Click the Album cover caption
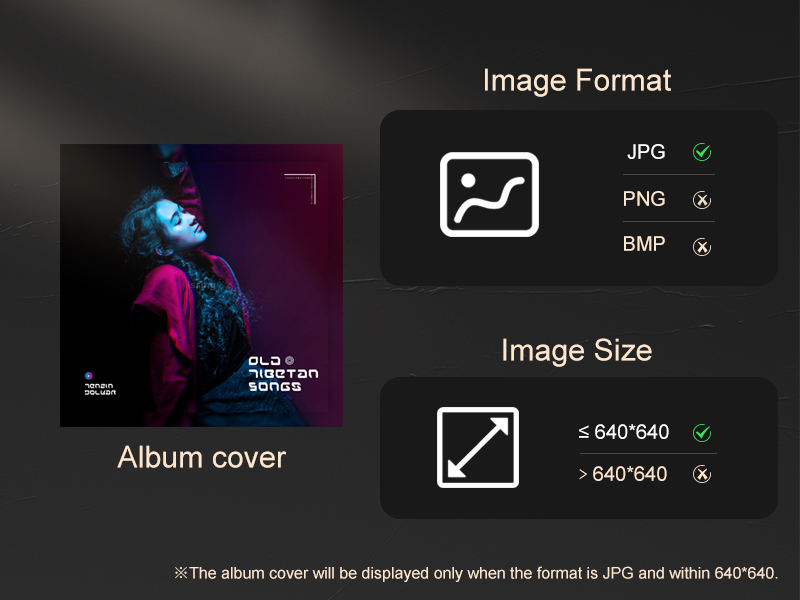Viewport: 800px width, 600px height. point(202,457)
